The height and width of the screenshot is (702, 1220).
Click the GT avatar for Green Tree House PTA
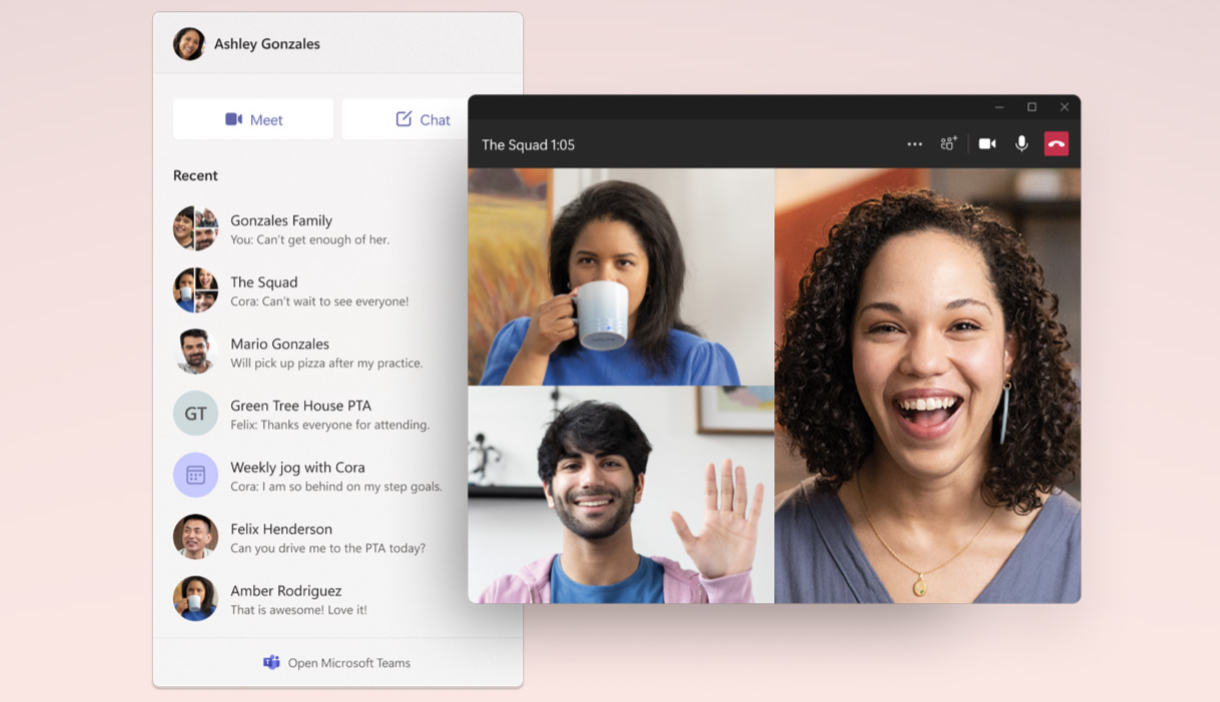point(195,413)
